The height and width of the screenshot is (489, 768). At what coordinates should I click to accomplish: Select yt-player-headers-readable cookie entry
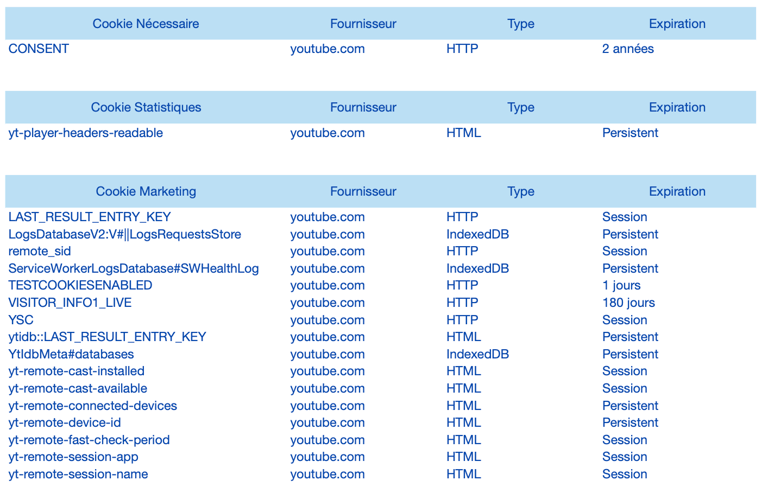pyautogui.click(x=86, y=133)
